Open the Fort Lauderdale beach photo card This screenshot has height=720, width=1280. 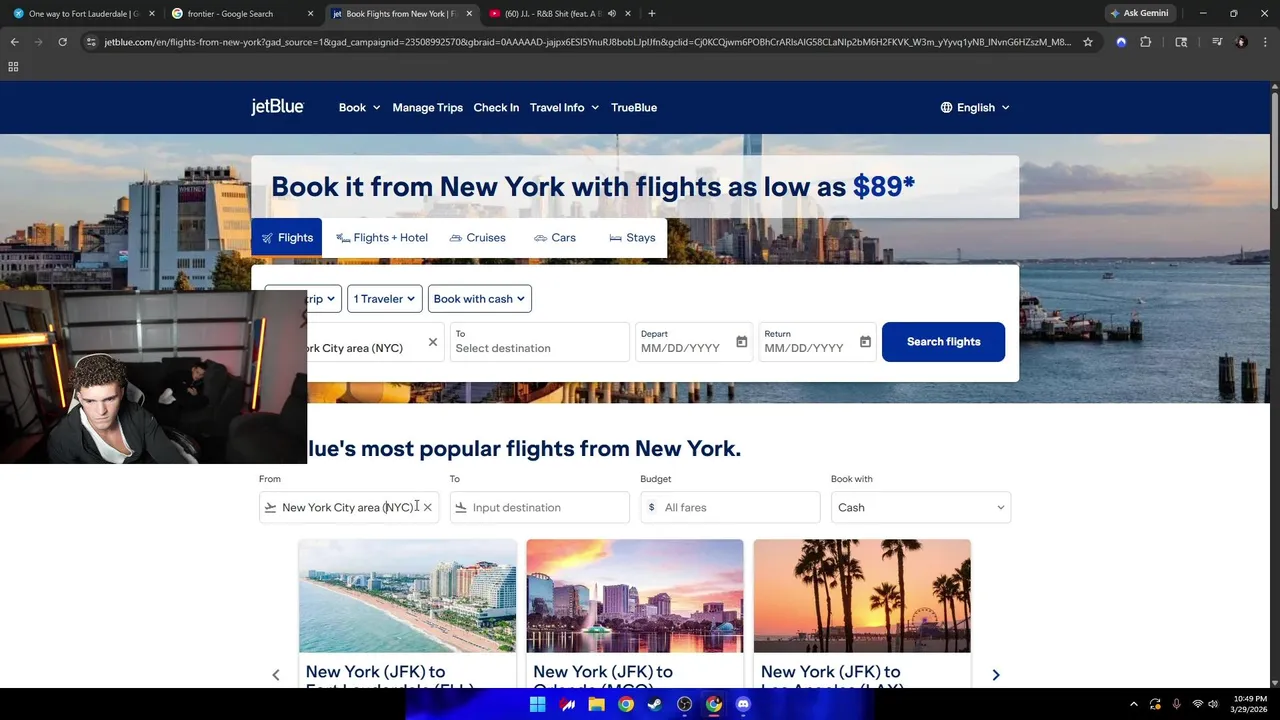pyautogui.click(x=408, y=596)
